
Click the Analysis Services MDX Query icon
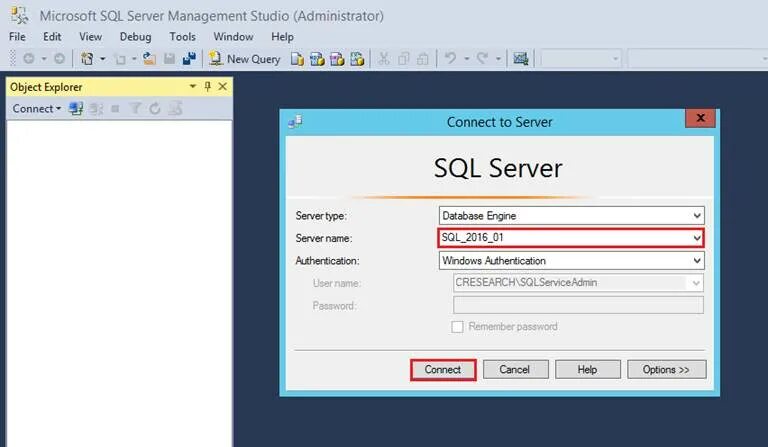[317, 59]
